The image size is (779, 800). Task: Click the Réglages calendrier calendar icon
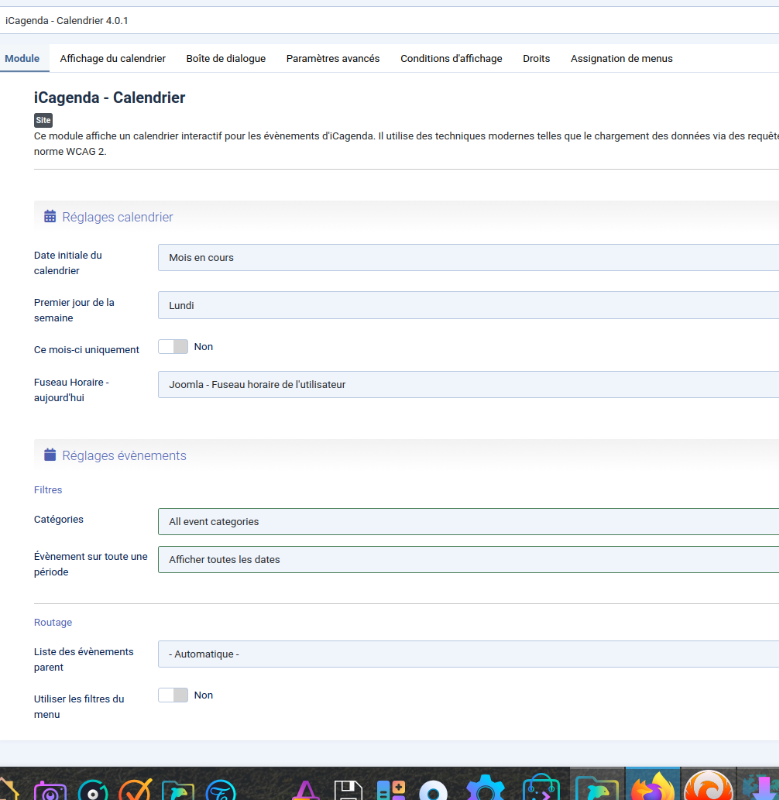click(x=50, y=217)
